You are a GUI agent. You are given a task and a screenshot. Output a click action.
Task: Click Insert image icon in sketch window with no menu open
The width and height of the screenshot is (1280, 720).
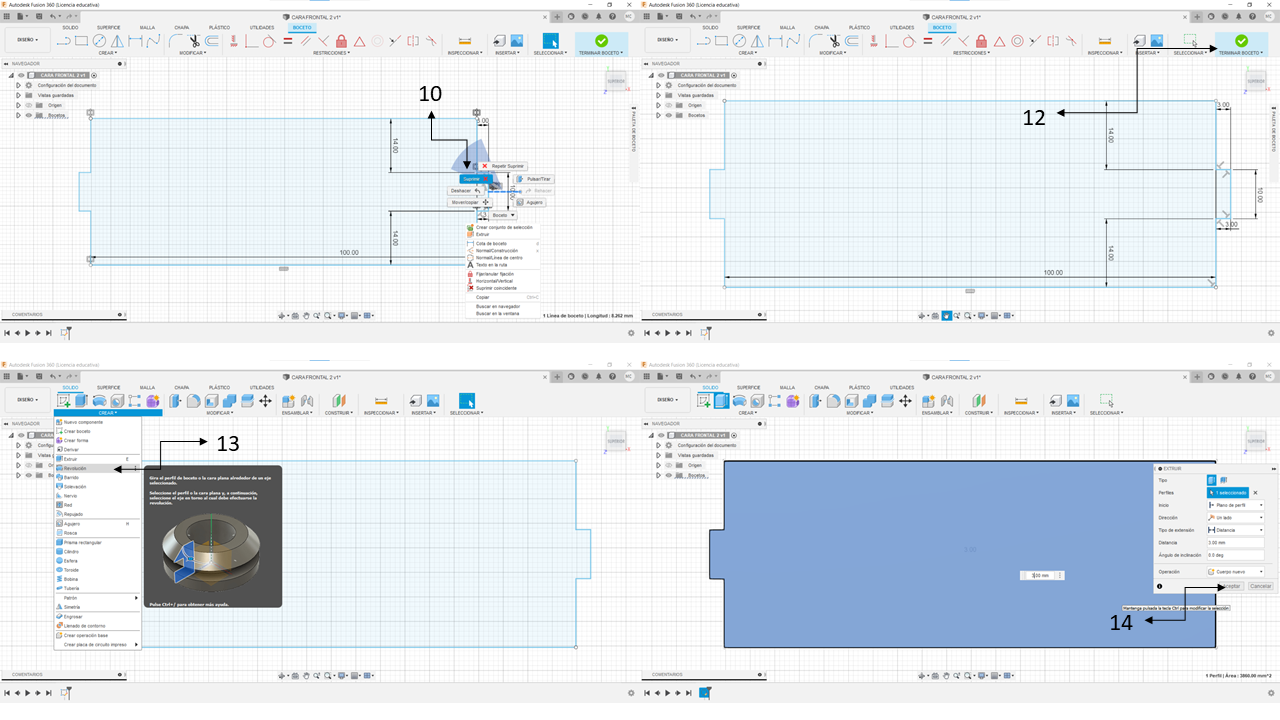(x=1156, y=41)
